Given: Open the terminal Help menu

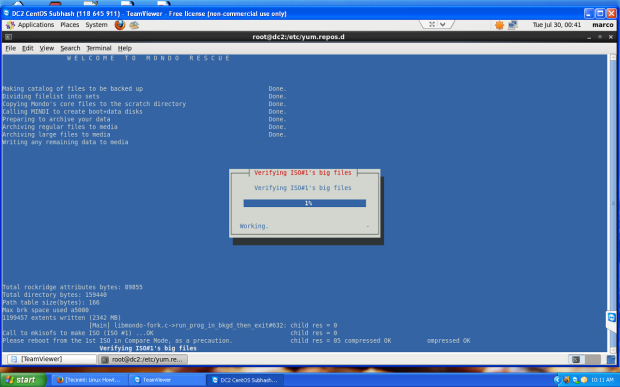Looking at the screenshot, I should tap(125, 48).
